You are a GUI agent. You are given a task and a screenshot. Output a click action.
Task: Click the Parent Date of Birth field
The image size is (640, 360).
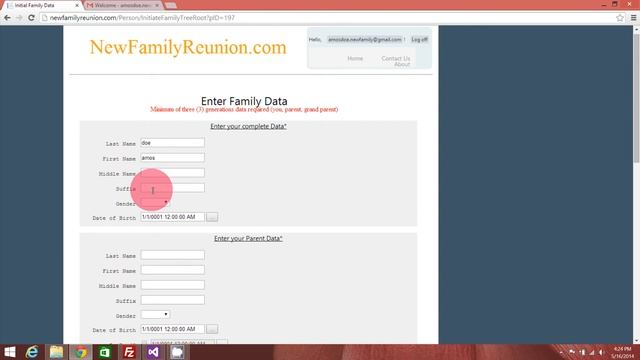point(173,329)
